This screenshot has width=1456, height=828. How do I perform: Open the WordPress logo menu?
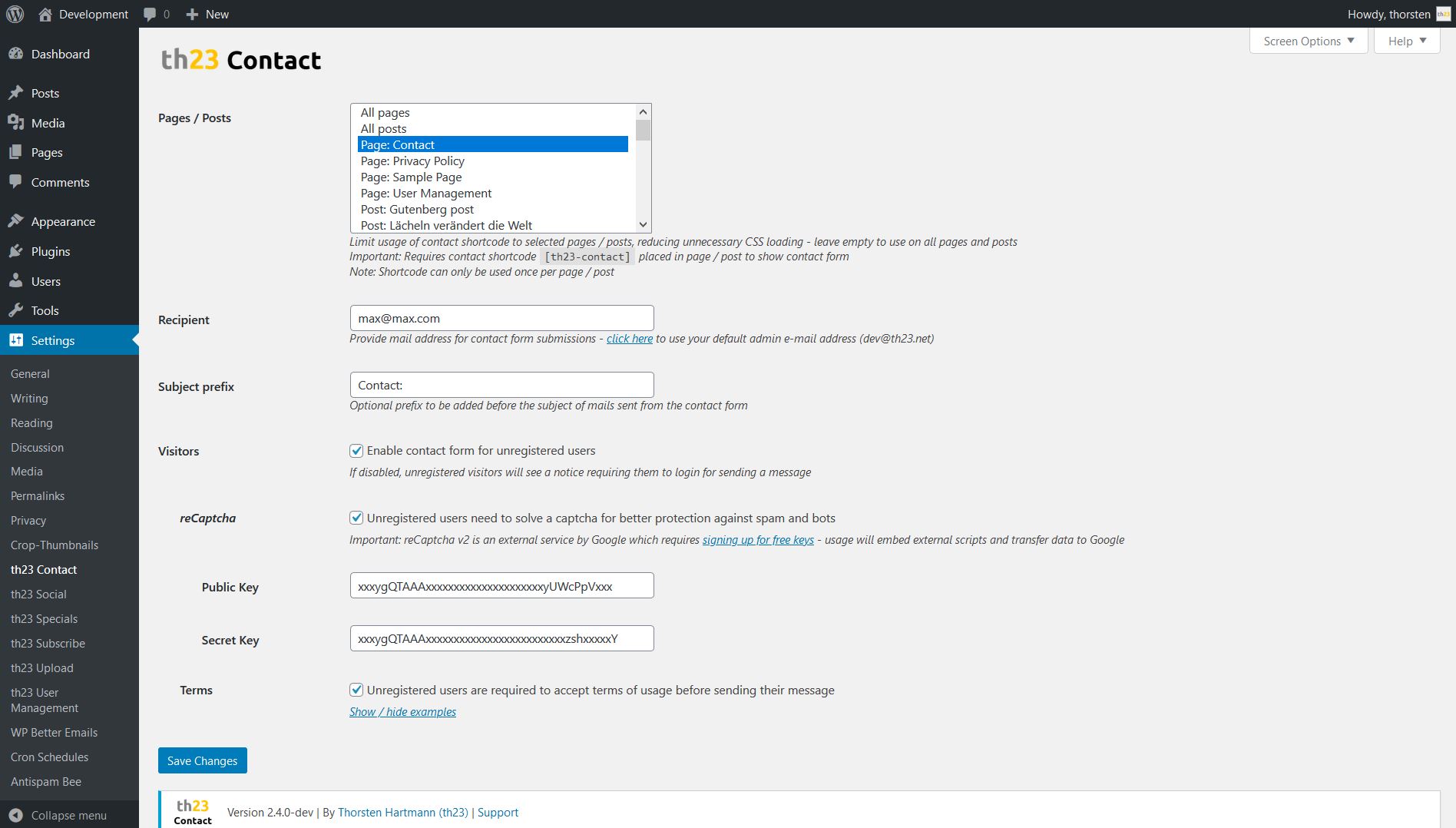(x=15, y=14)
